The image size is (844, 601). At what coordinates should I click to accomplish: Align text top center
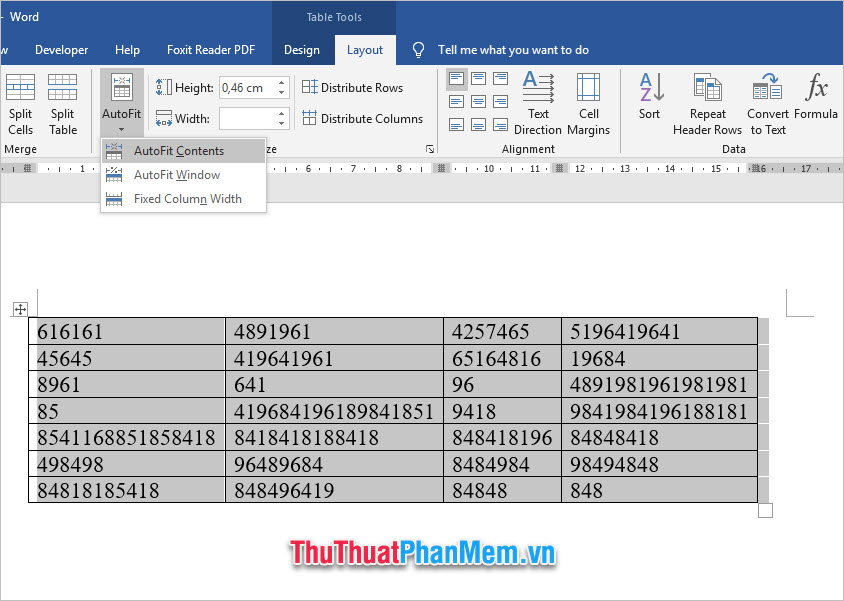479,79
